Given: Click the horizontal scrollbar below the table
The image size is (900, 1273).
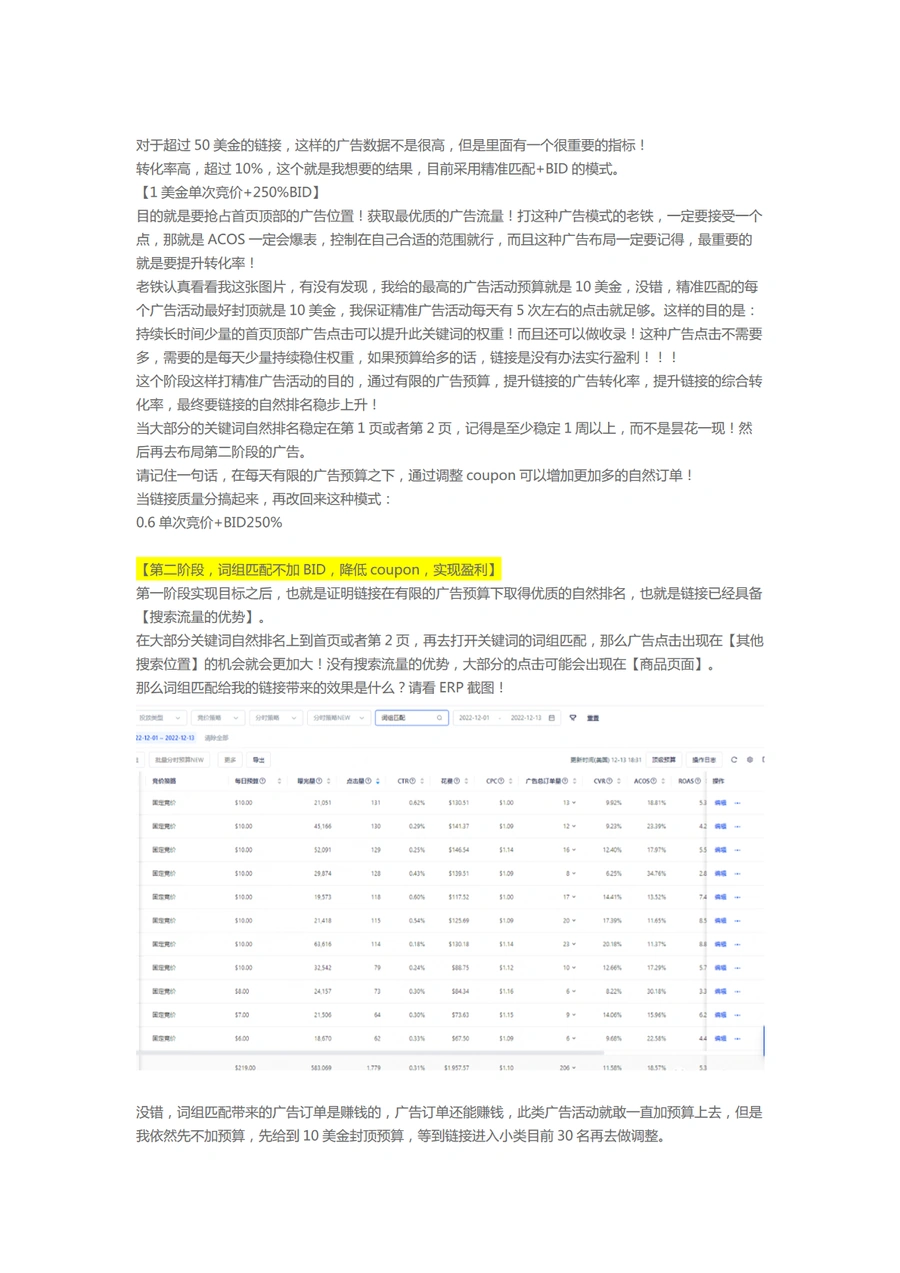Looking at the screenshot, I should tap(368, 1051).
